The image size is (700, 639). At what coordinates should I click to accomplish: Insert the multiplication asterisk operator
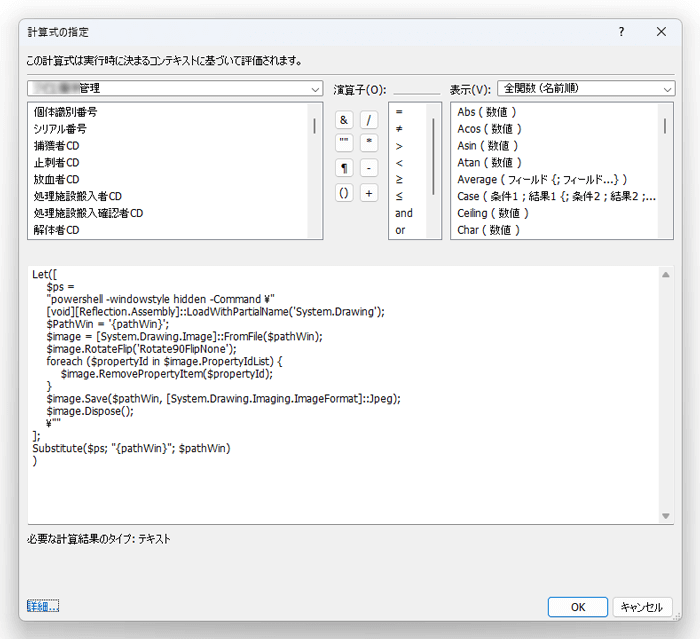[369, 143]
